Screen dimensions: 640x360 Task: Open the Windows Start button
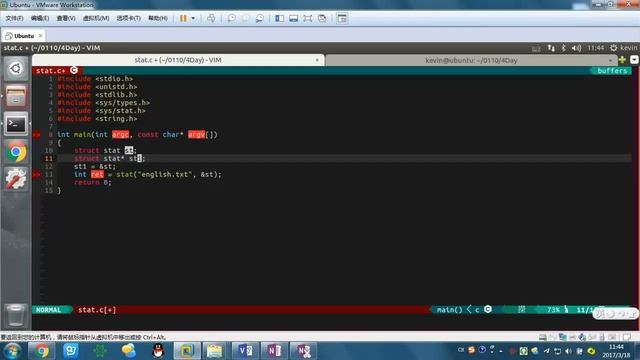coord(12,351)
